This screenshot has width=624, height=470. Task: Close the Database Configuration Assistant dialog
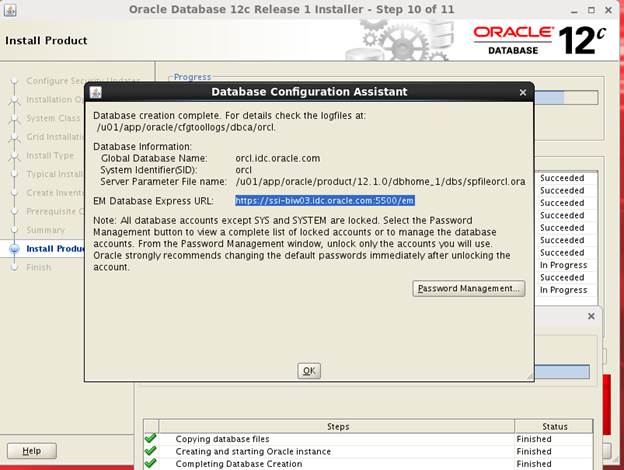(523, 92)
